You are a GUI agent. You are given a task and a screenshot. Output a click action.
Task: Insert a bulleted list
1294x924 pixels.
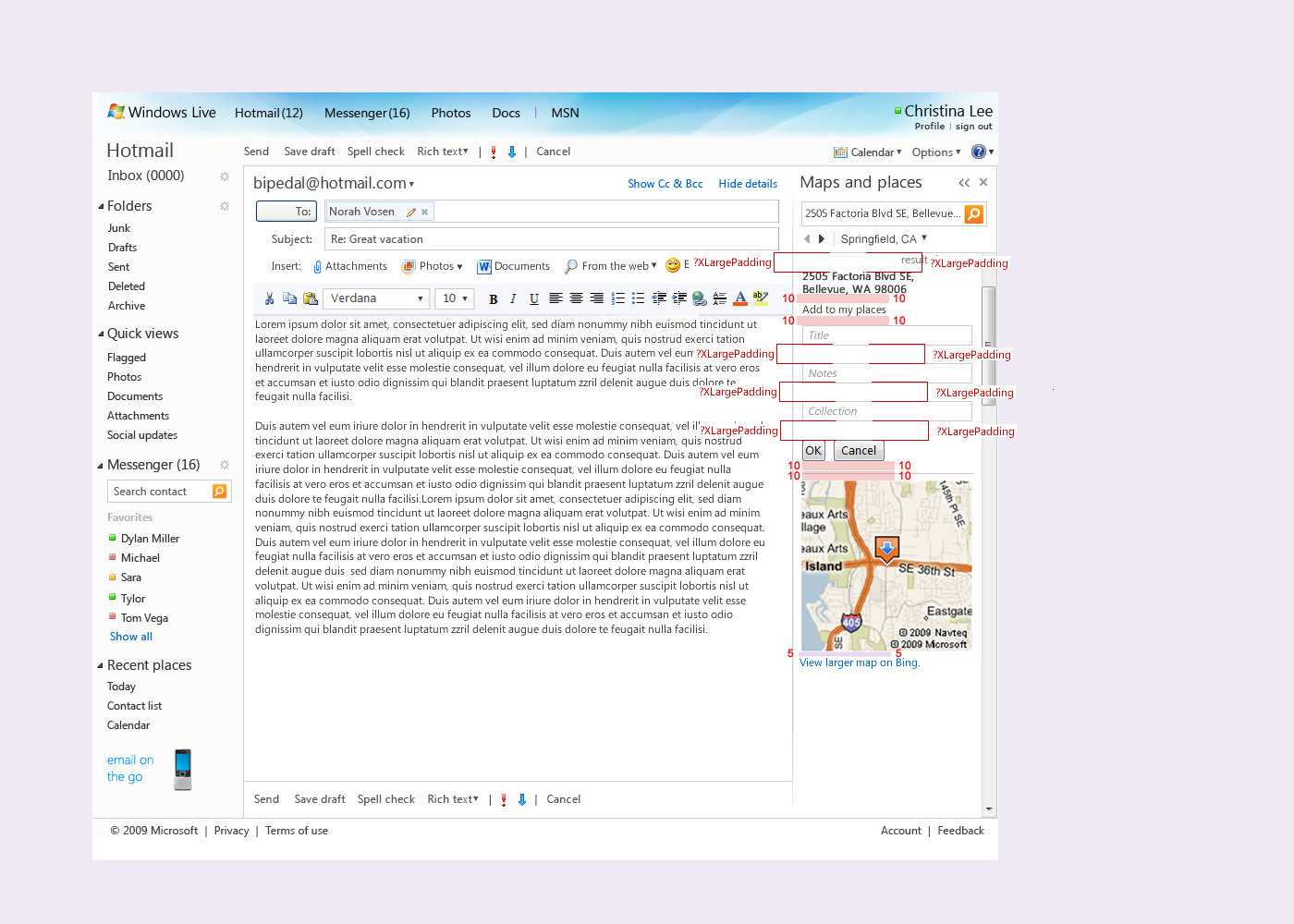(638, 298)
